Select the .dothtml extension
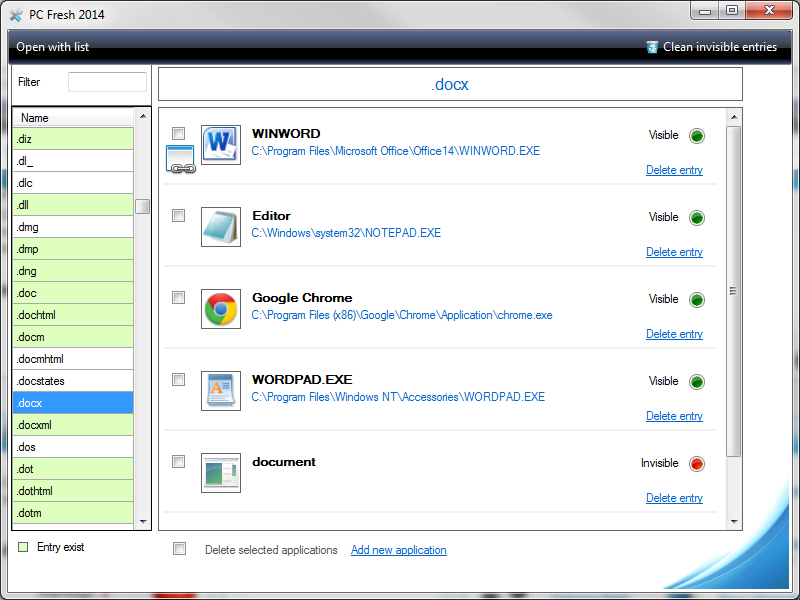Image resolution: width=800 pixels, height=600 pixels. [73, 490]
